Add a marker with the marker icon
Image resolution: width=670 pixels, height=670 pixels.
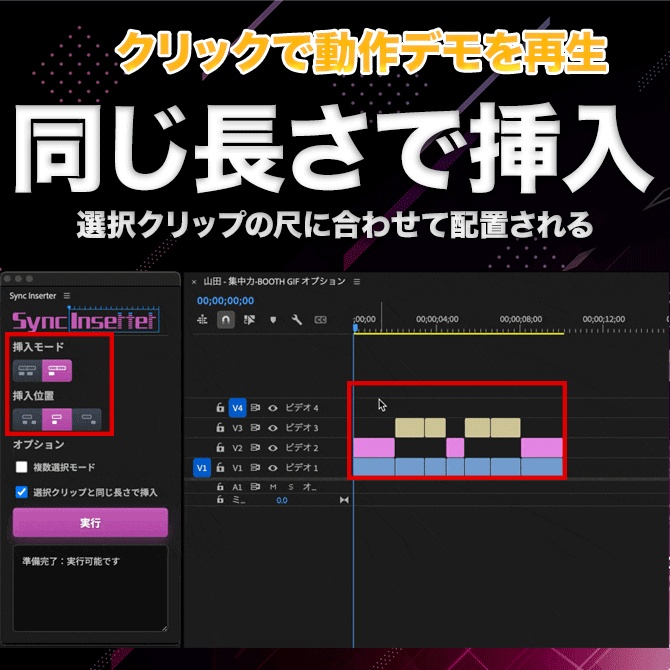point(273,320)
